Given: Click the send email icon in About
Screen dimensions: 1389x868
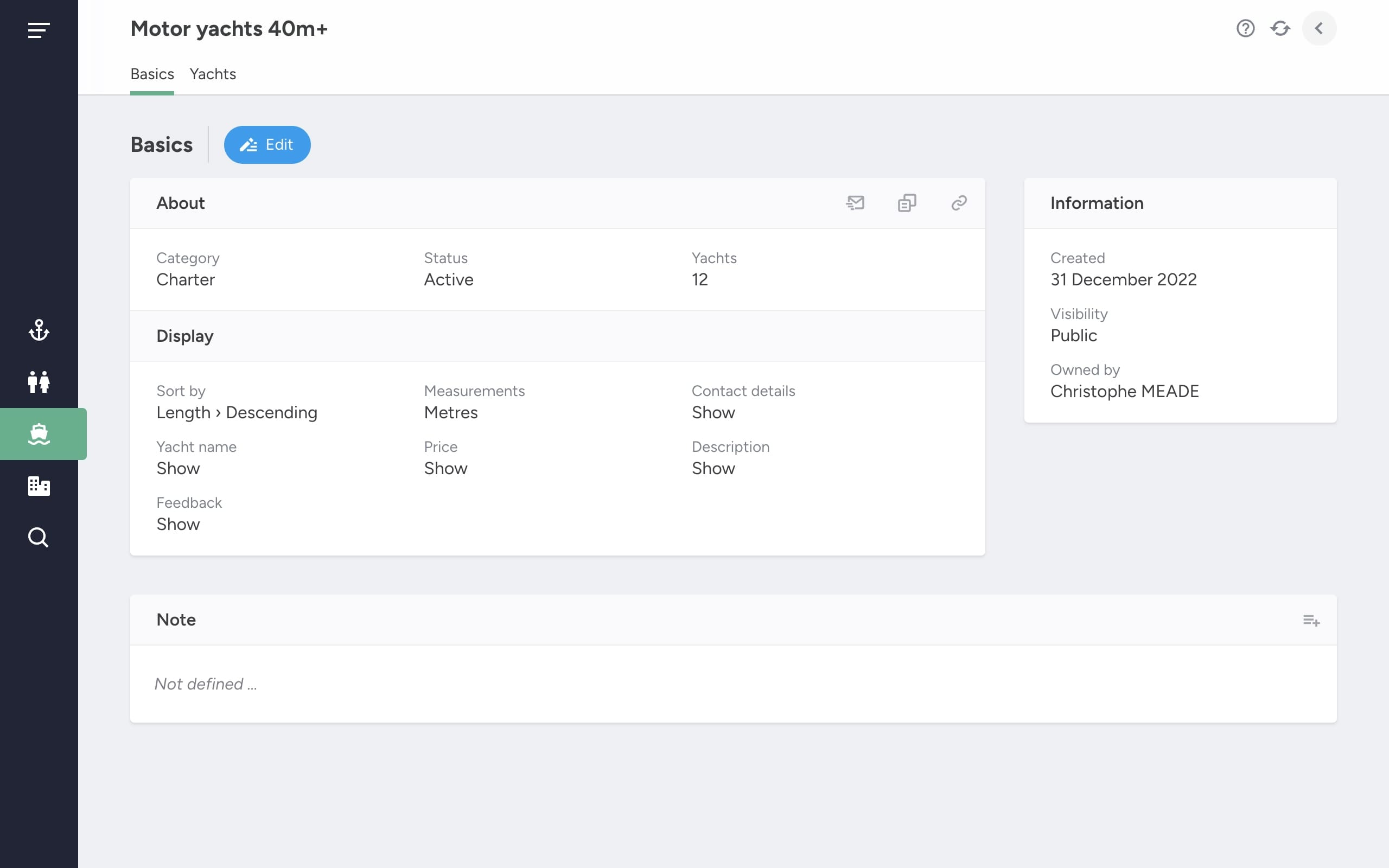Looking at the screenshot, I should coord(855,203).
